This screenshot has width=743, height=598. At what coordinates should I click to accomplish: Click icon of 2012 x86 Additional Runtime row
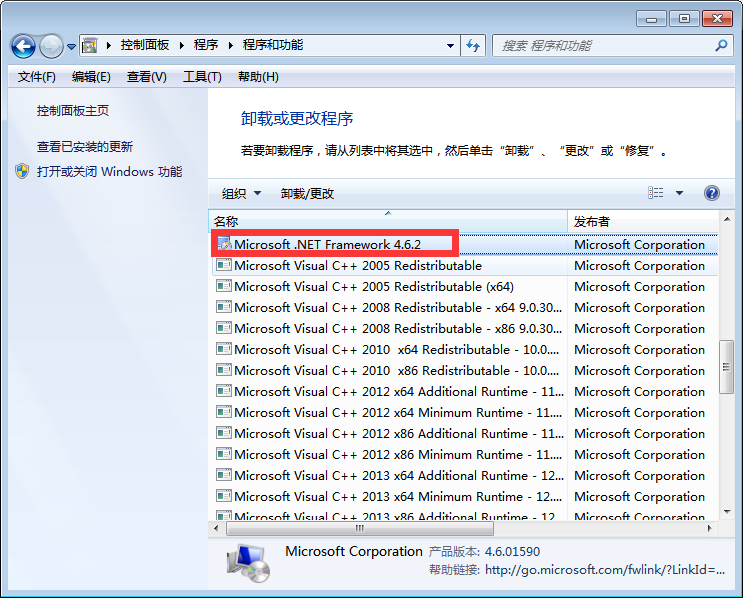224,433
